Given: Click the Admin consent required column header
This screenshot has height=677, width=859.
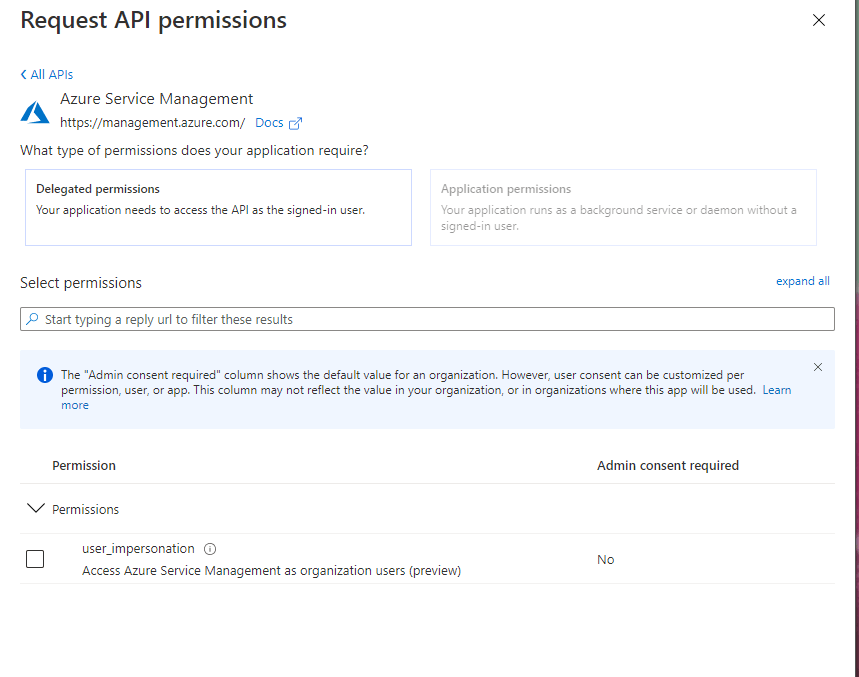Looking at the screenshot, I should tap(667, 465).
